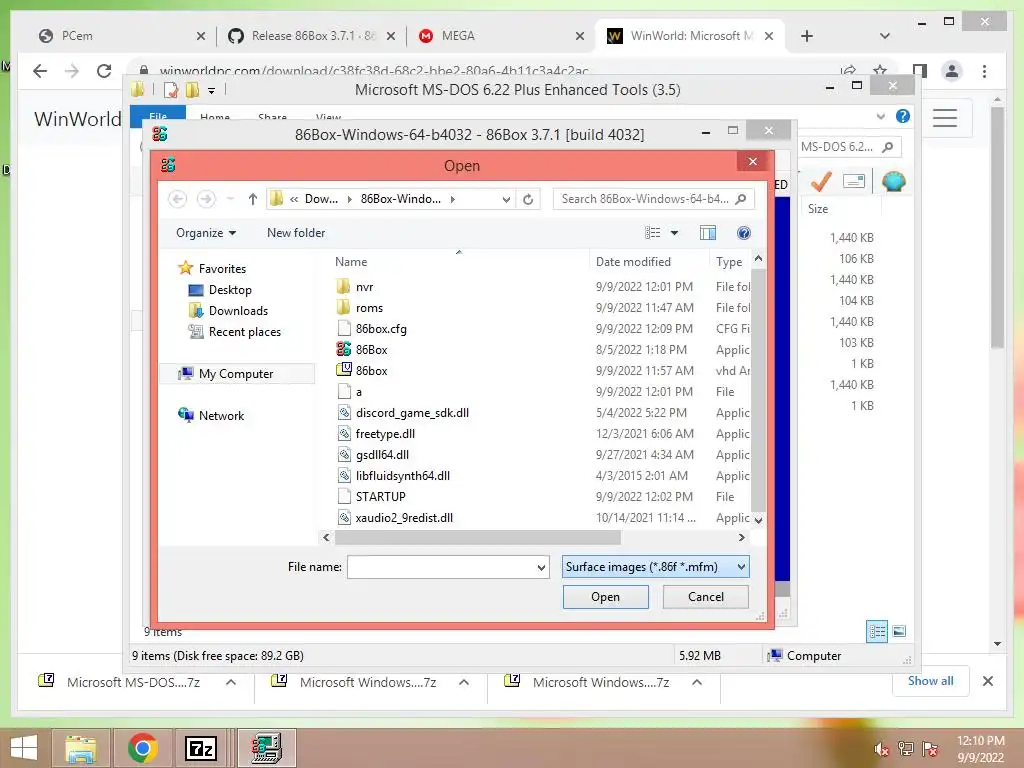The image size is (1024, 768).
Task: Open the view options dropdown arrow
Action: [x=675, y=232]
